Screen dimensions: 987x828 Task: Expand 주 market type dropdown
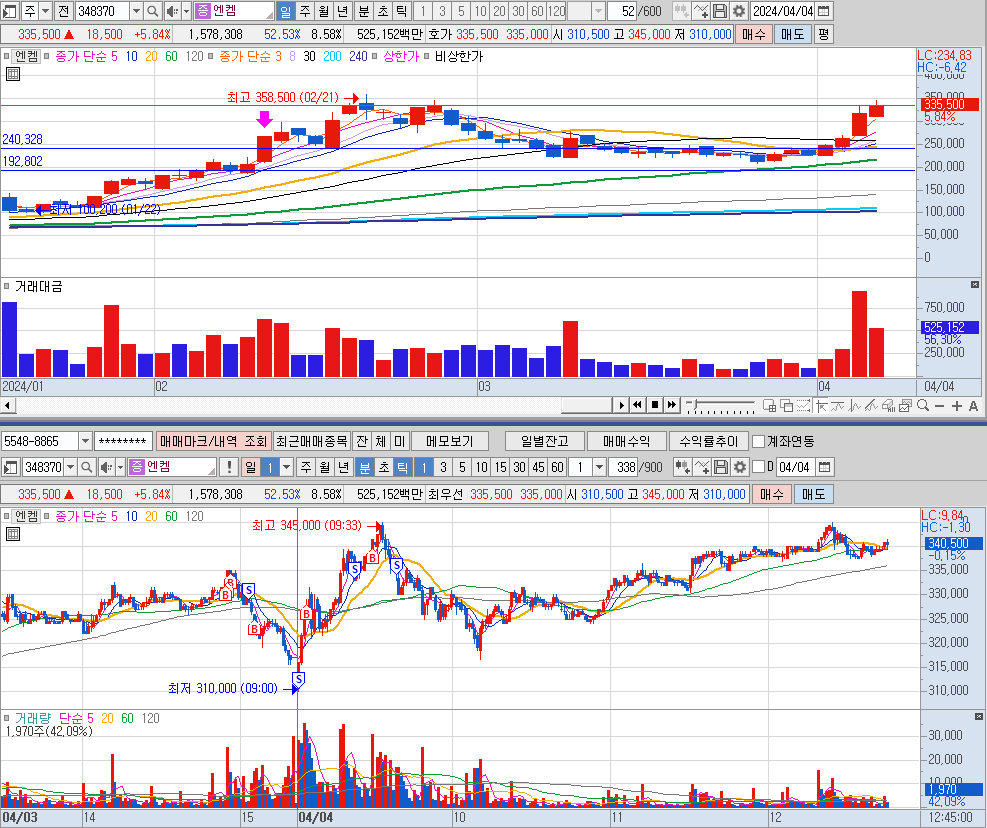(x=45, y=11)
